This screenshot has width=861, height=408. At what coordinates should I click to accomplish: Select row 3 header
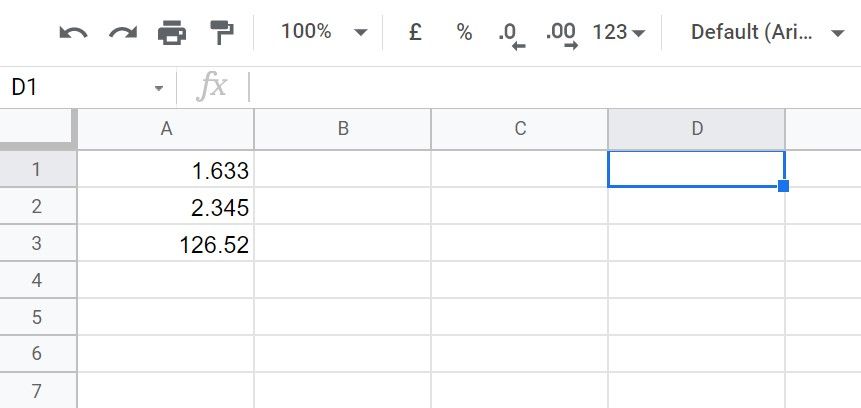[37, 243]
